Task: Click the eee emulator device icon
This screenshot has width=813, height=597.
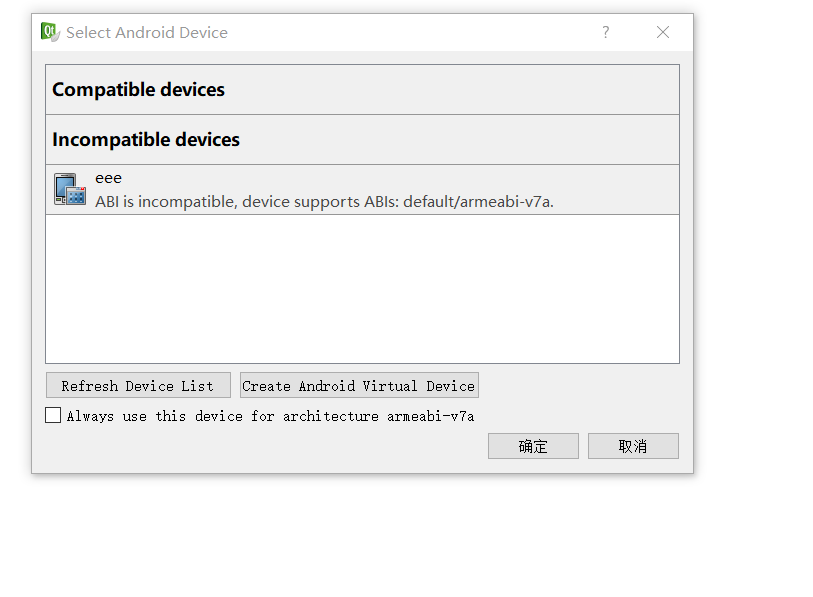Action: (x=70, y=189)
